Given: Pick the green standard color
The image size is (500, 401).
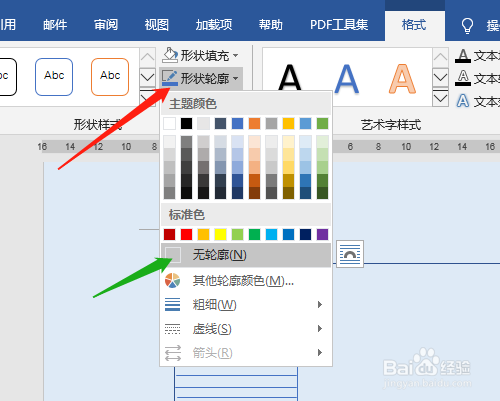Looking at the screenshot, I should [254, 234].
